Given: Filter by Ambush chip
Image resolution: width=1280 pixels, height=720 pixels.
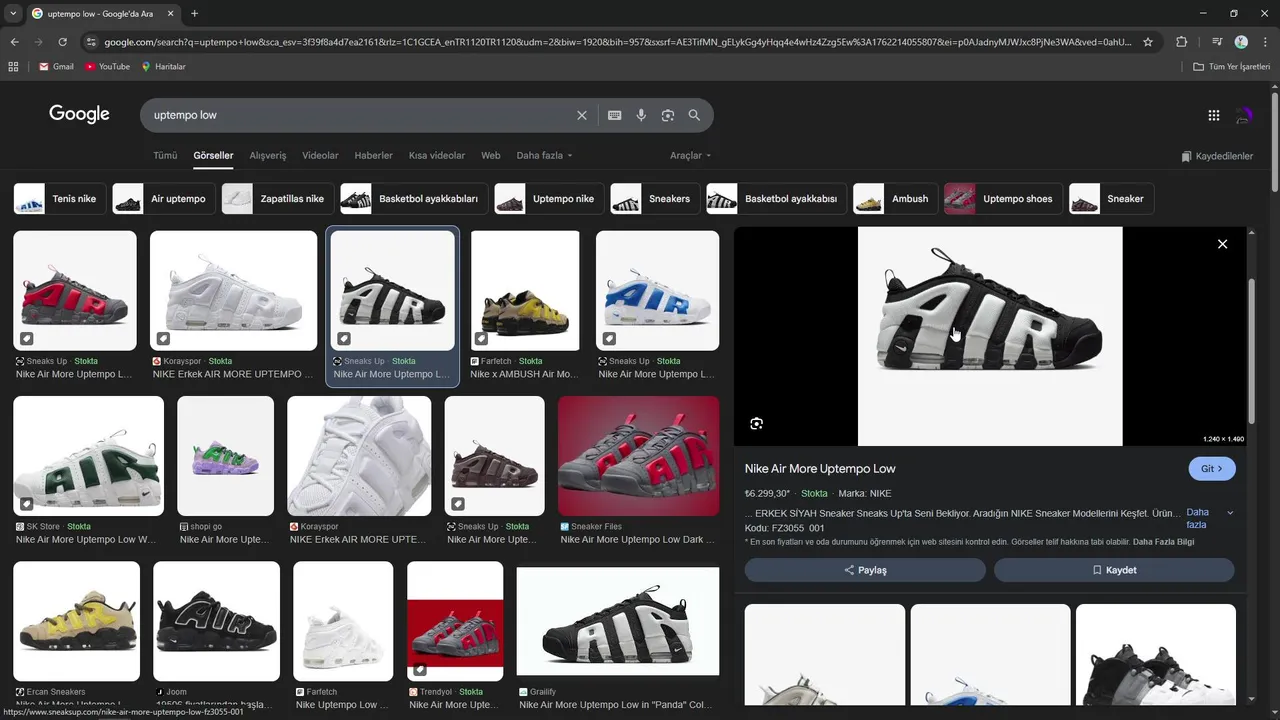Looking at the screenshot, I should pos(896,199).
